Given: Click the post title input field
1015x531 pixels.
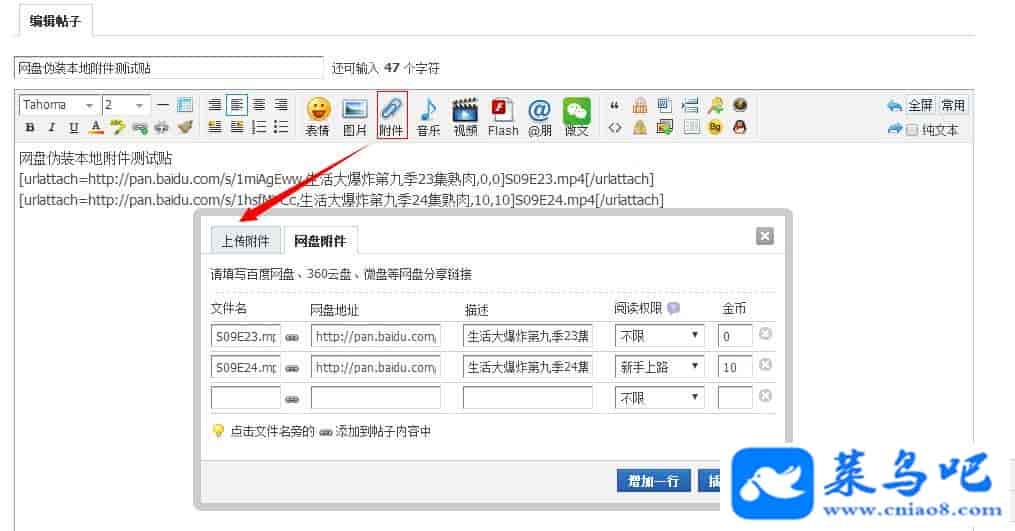Looking at the screenshot, I should [x=168, y=68].
